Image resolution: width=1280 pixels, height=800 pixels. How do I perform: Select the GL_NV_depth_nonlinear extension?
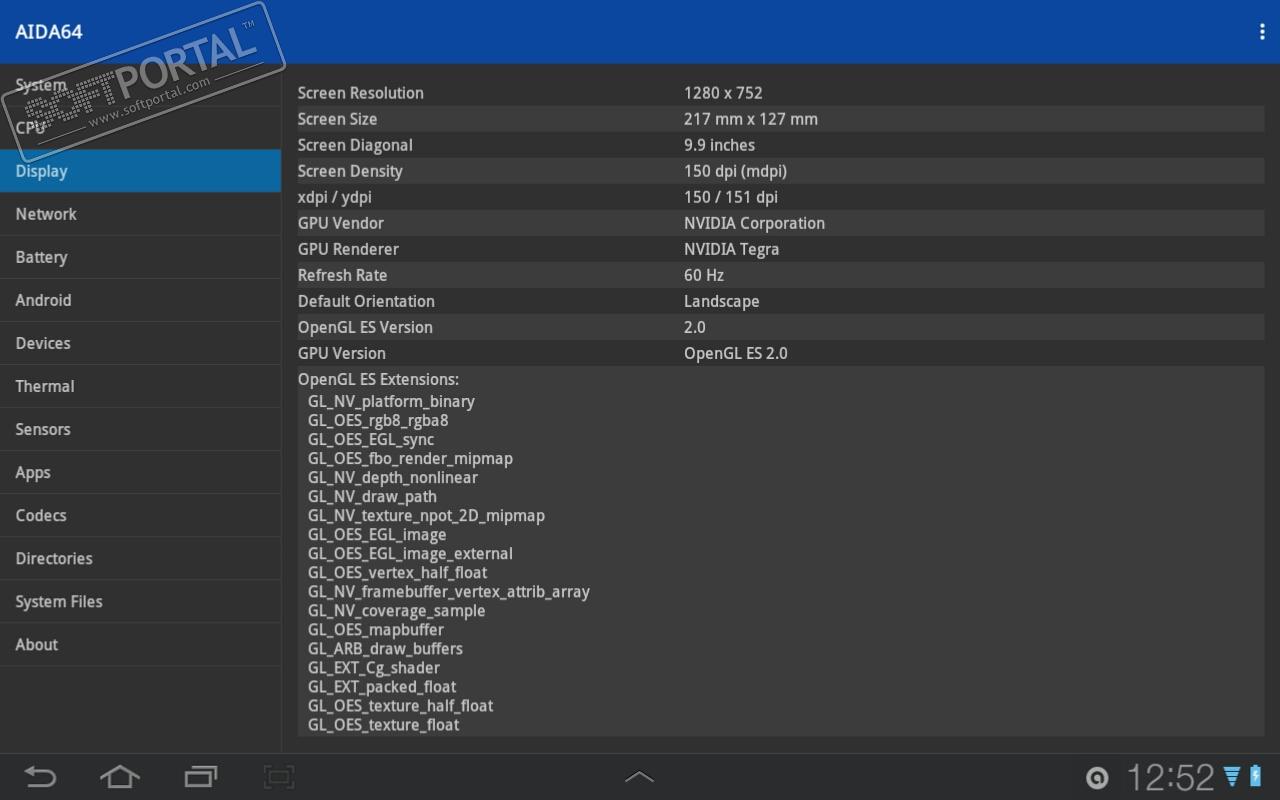393,477
